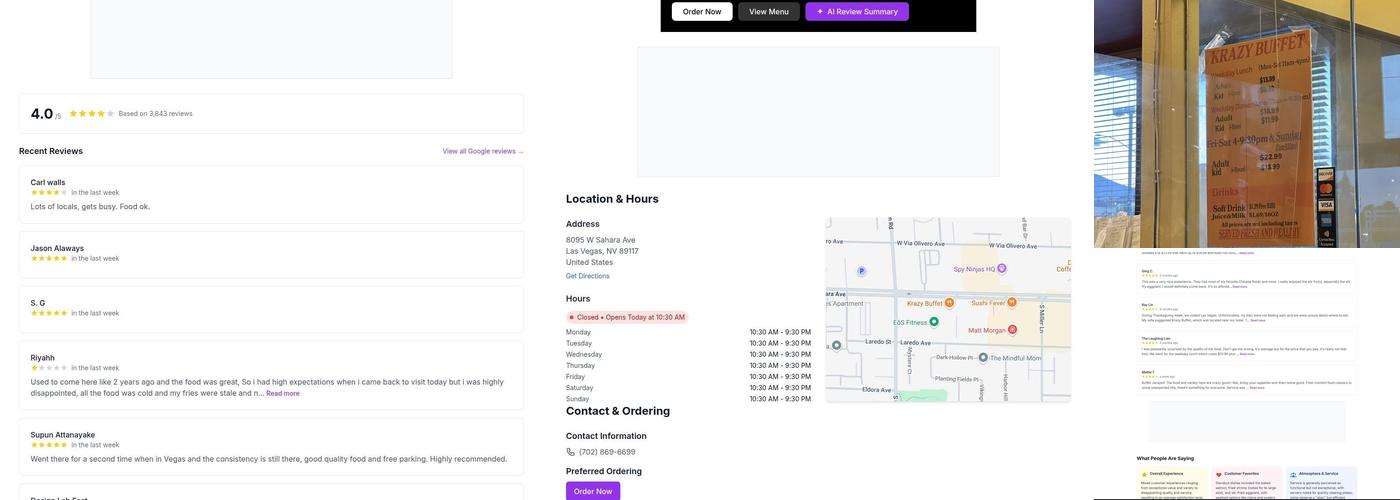The width and height of the screenshot is (1400, 500).
Task: Click the Matt Morgan map pin
Action: (x=1012, y=329)
